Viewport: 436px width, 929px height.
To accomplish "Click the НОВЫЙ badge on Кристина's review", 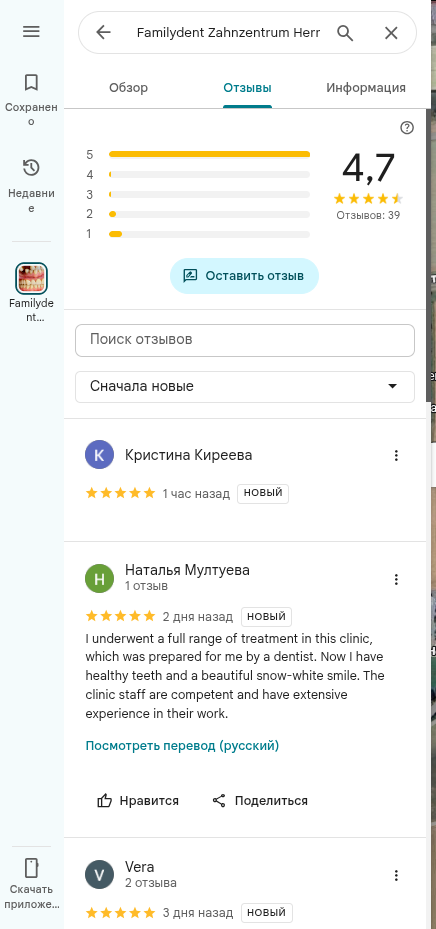I will point(263,493).
